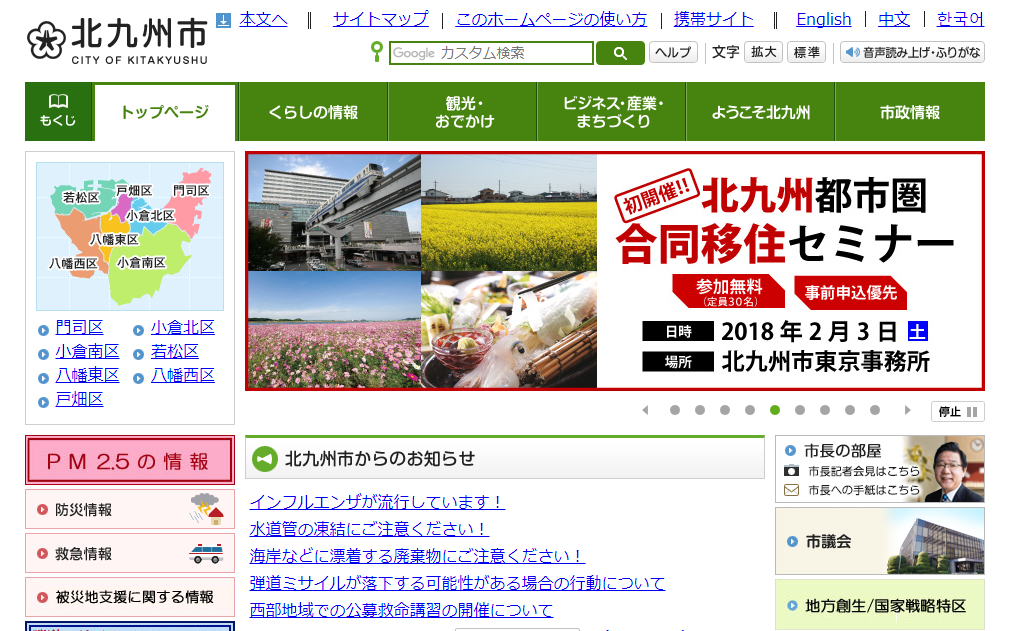Open the 八幡西区 ward link
The image size is (1015, 631).
coord(183,375)
